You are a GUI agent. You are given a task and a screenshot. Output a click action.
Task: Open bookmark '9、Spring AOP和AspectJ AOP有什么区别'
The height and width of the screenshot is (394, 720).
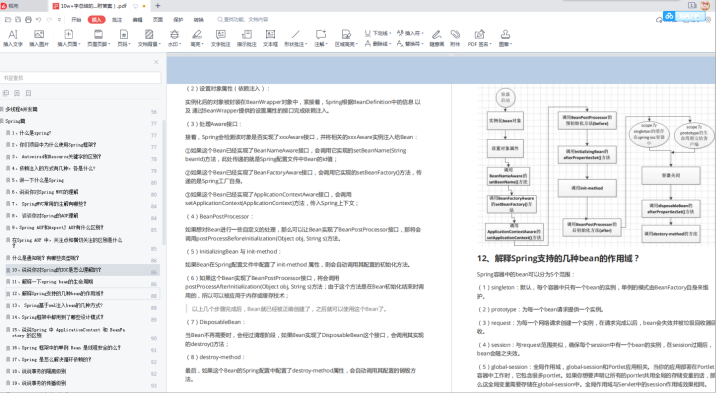57,227
